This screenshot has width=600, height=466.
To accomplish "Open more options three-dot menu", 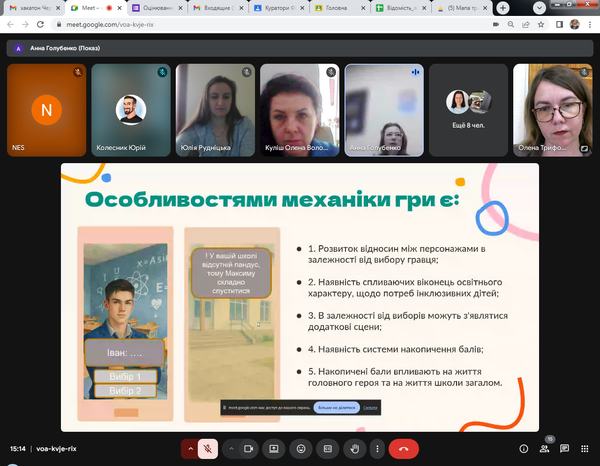I will coord(377,449).
